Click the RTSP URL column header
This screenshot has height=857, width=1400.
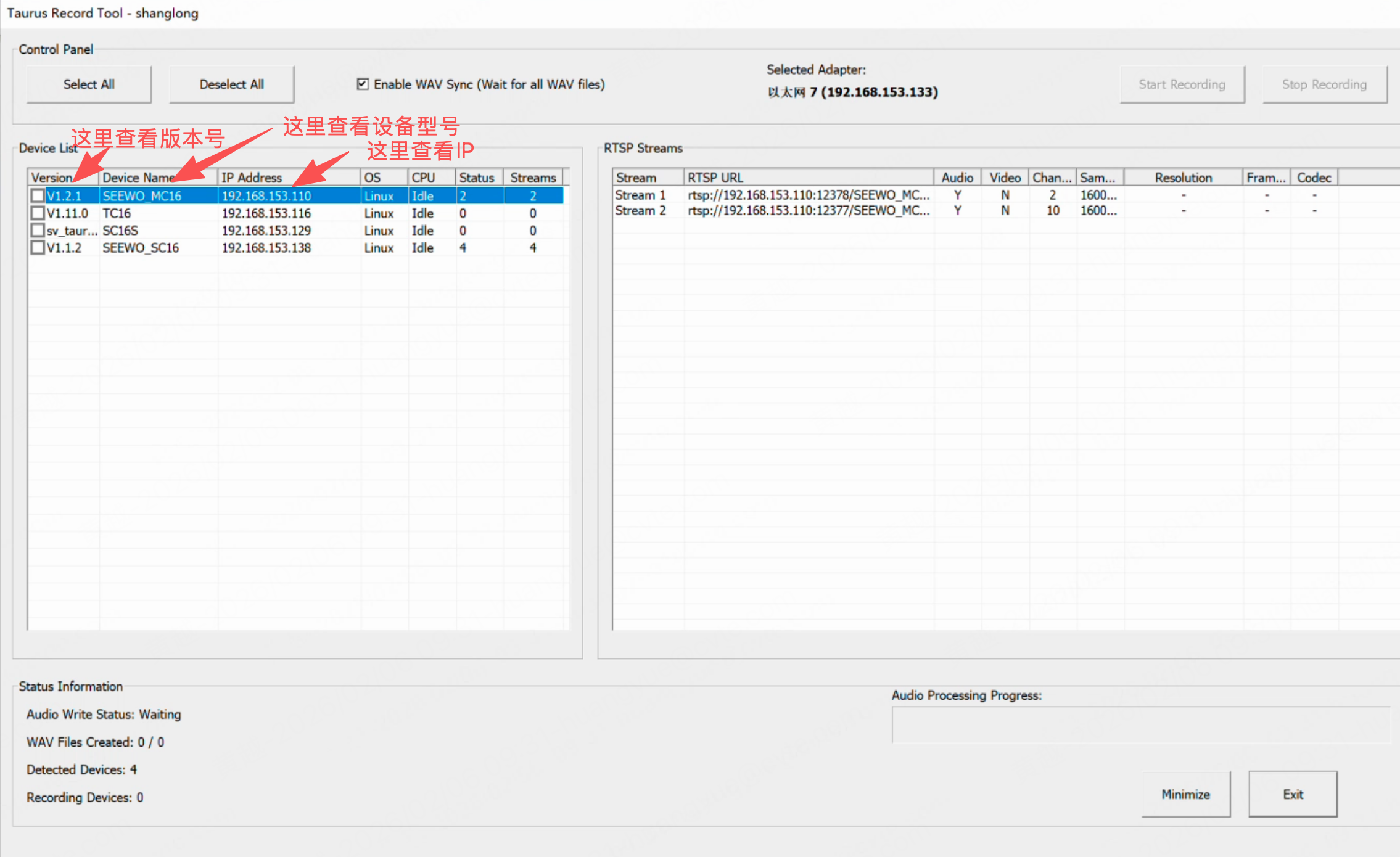click(x=715, y=178)
